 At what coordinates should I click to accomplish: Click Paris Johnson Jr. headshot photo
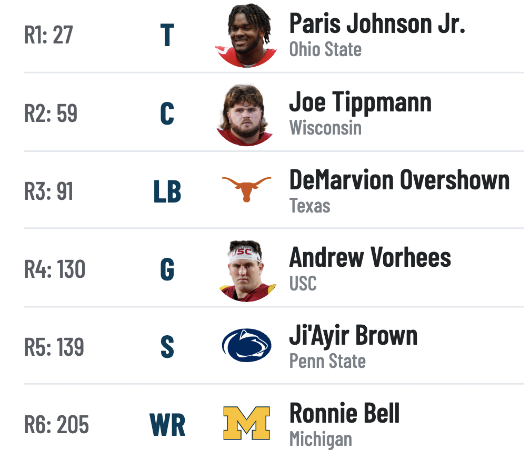246,35
